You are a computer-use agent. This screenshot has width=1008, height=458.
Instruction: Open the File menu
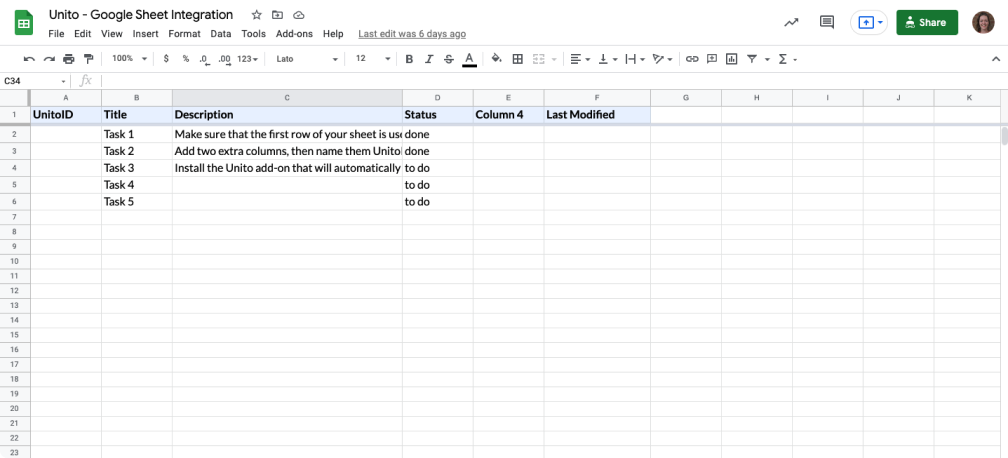pos(57,34)
